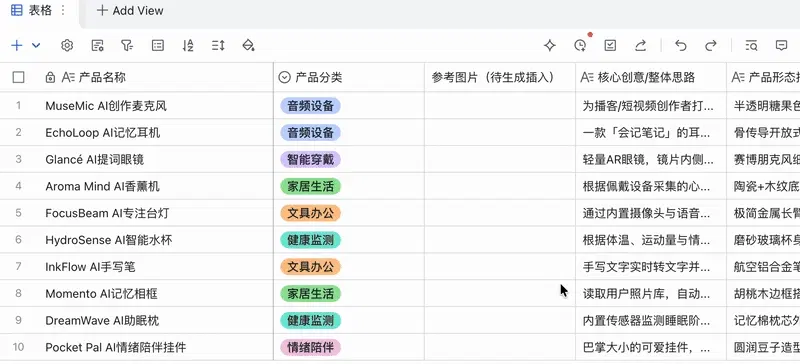Select the 手写文字实时转文字并… cell
Viewport: 800px width, 364px height.
click(x=651, y=266)
